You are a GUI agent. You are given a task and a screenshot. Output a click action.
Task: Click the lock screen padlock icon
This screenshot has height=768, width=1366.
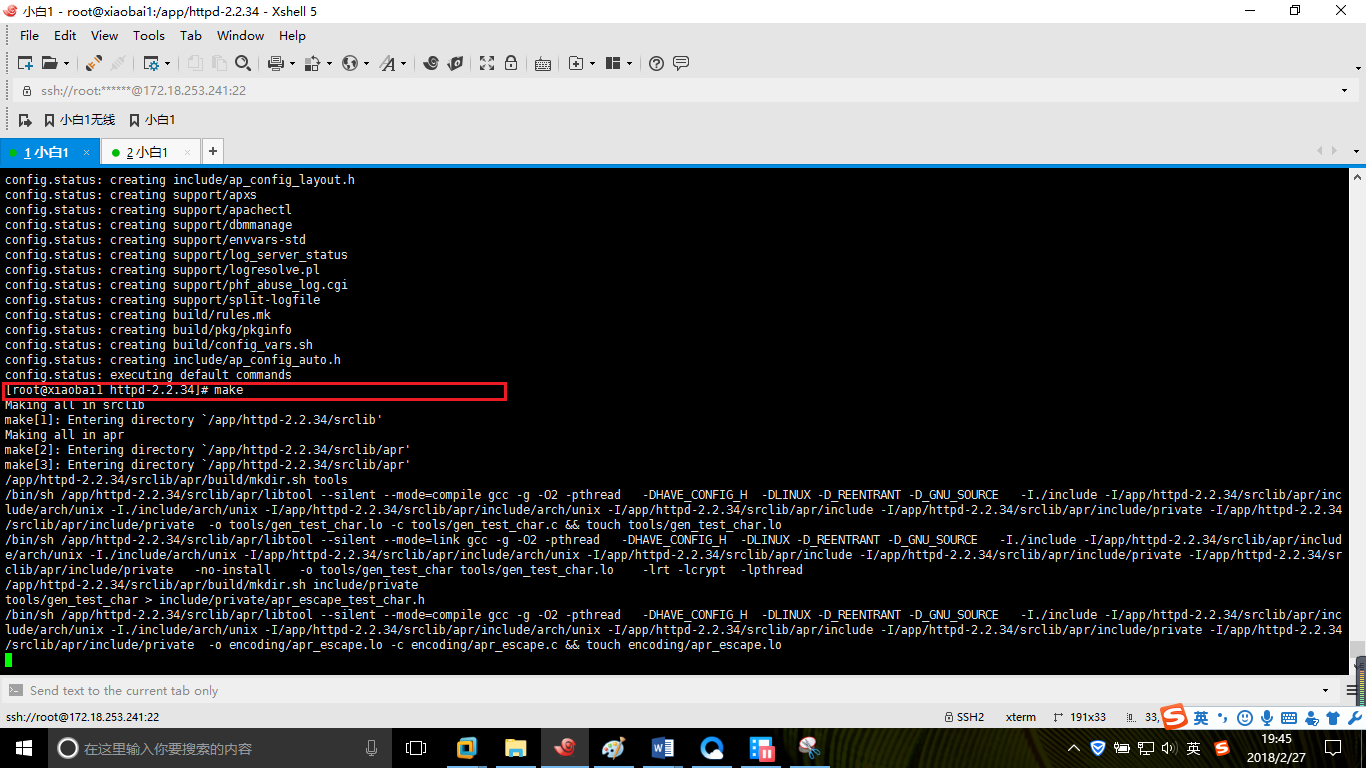click(511, 63)
